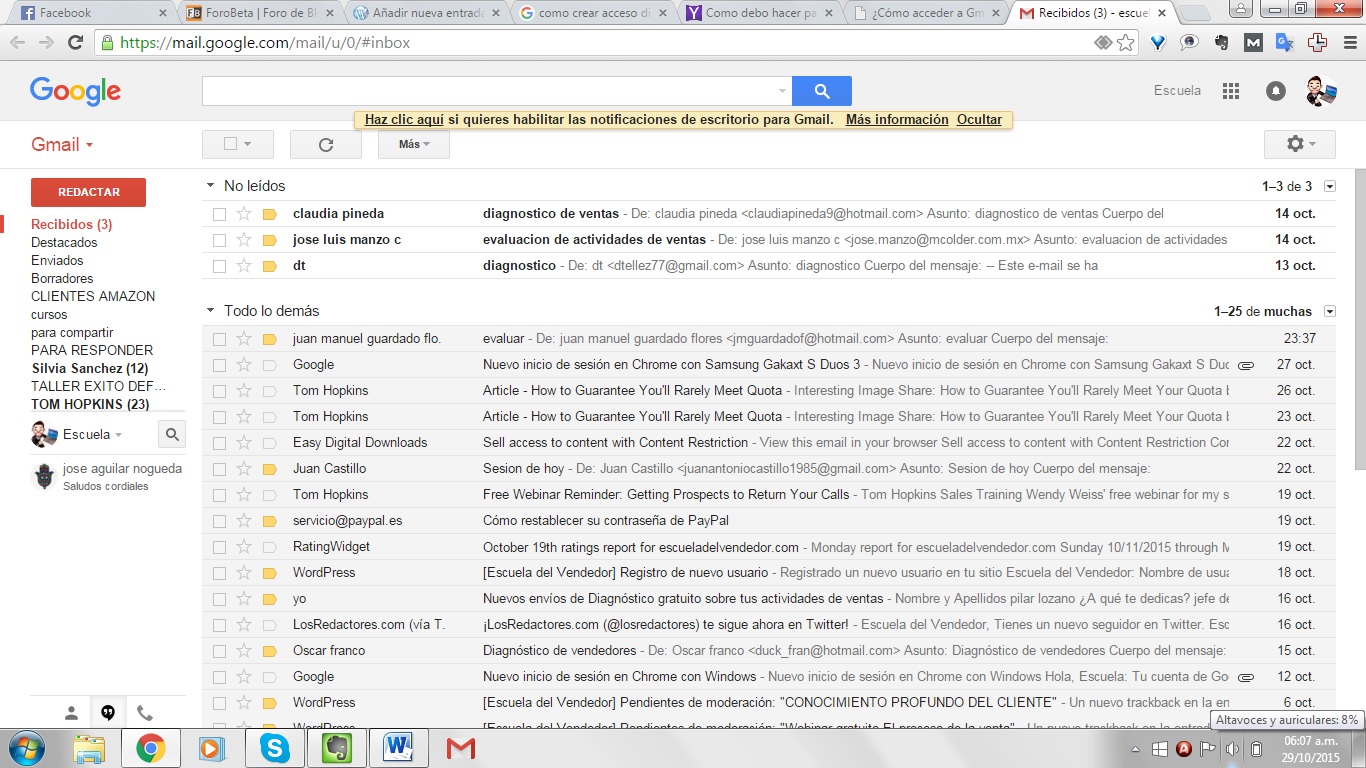The height and width of the screenshot is (768, 1366).
Task: Open the Windows Start button
Action: point(25,748)
